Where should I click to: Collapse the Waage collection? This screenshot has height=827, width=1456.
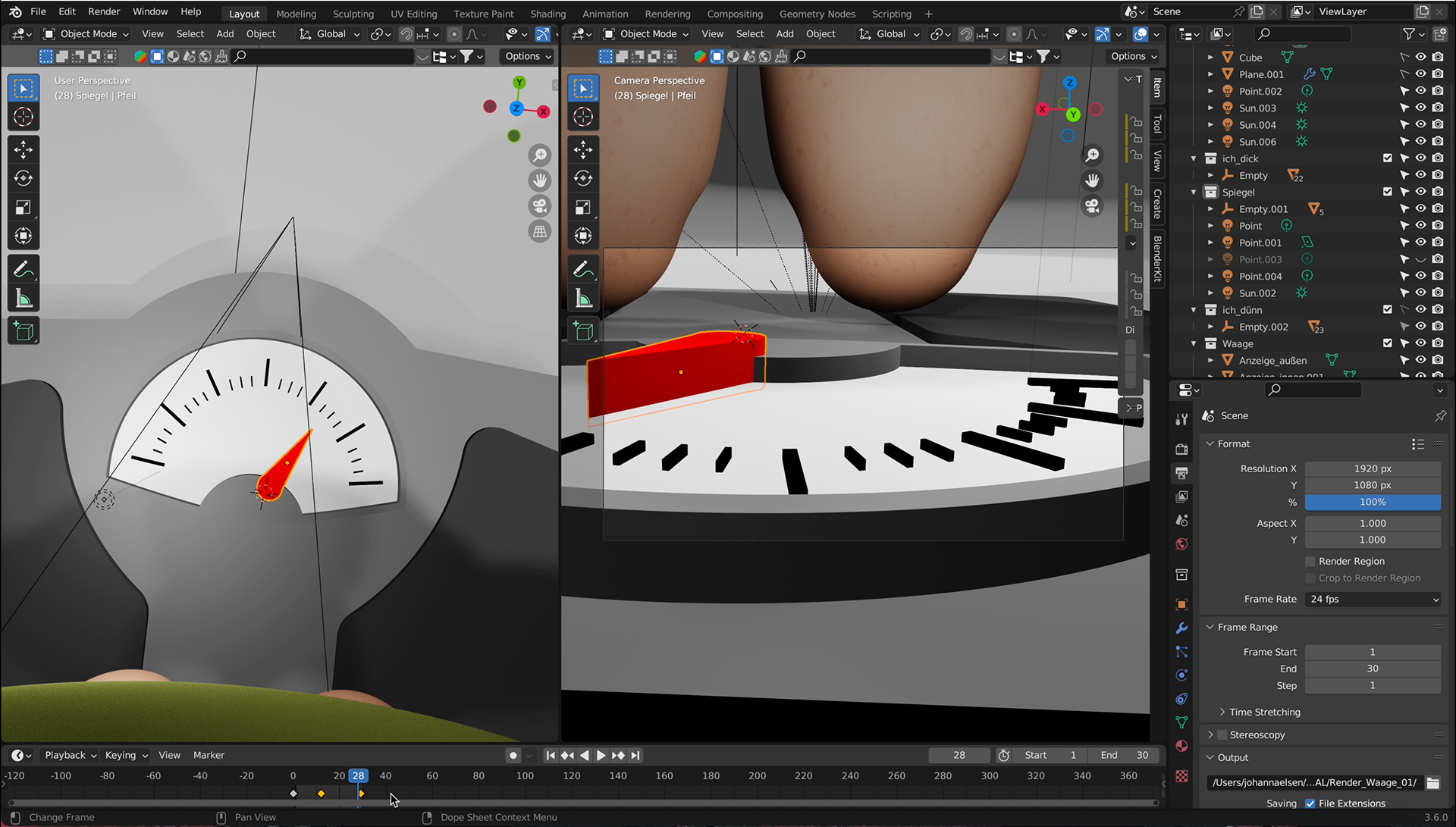(1194, 343)
